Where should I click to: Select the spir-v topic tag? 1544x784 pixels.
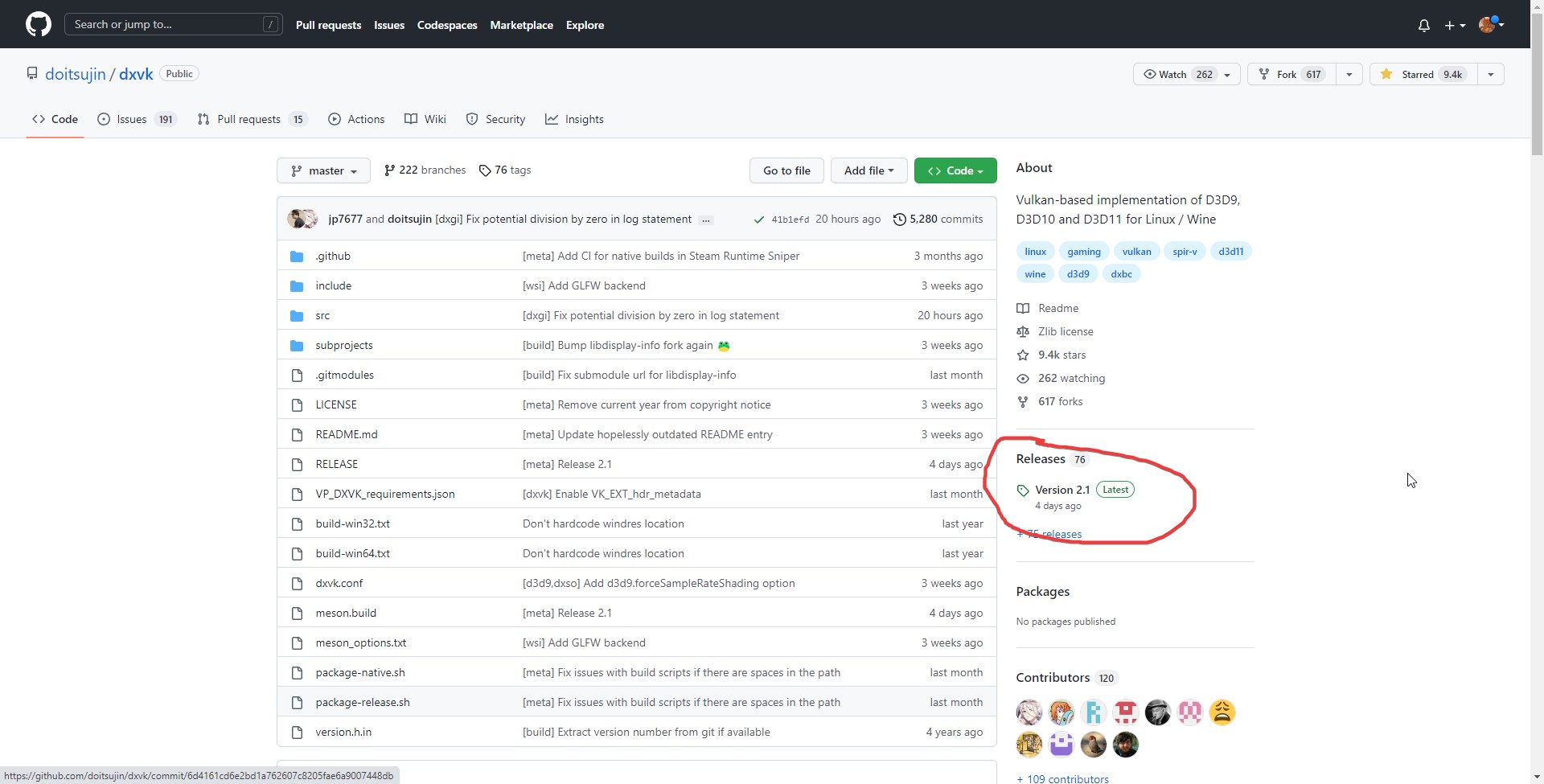(x=1185, y=252)
